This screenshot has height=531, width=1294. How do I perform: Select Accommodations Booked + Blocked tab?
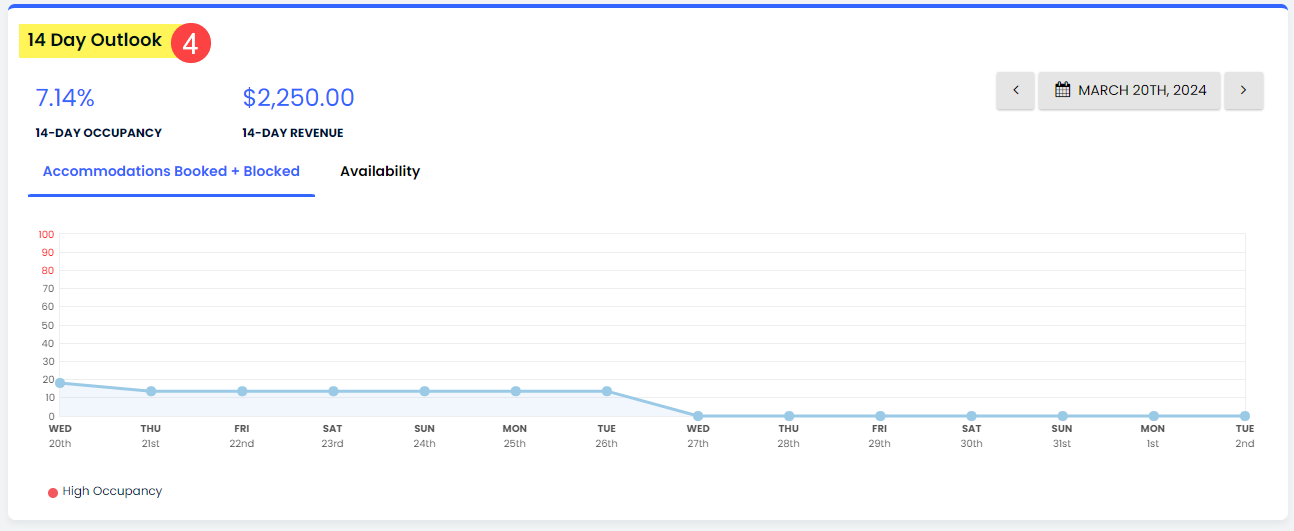point(171,171)
